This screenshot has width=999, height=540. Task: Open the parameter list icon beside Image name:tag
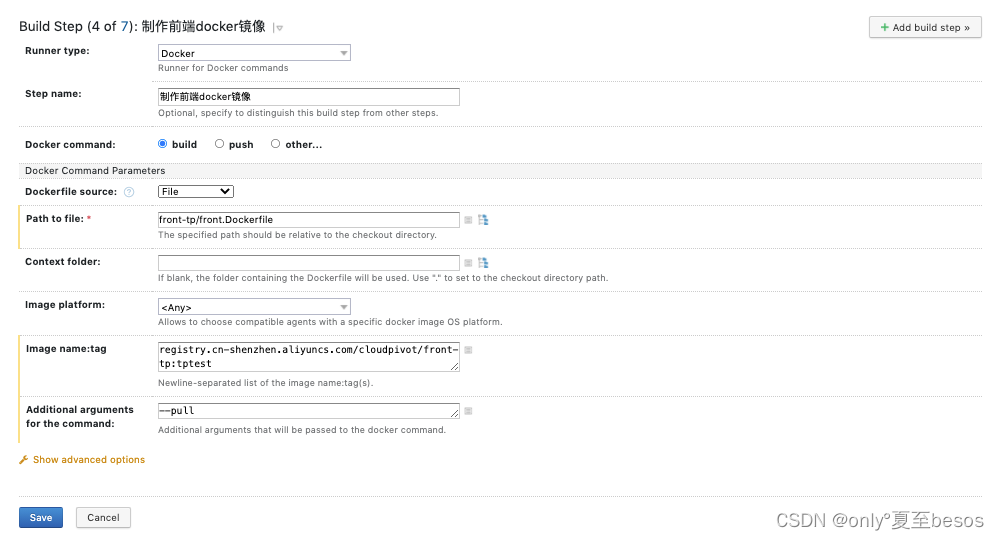tap(468, 350)
